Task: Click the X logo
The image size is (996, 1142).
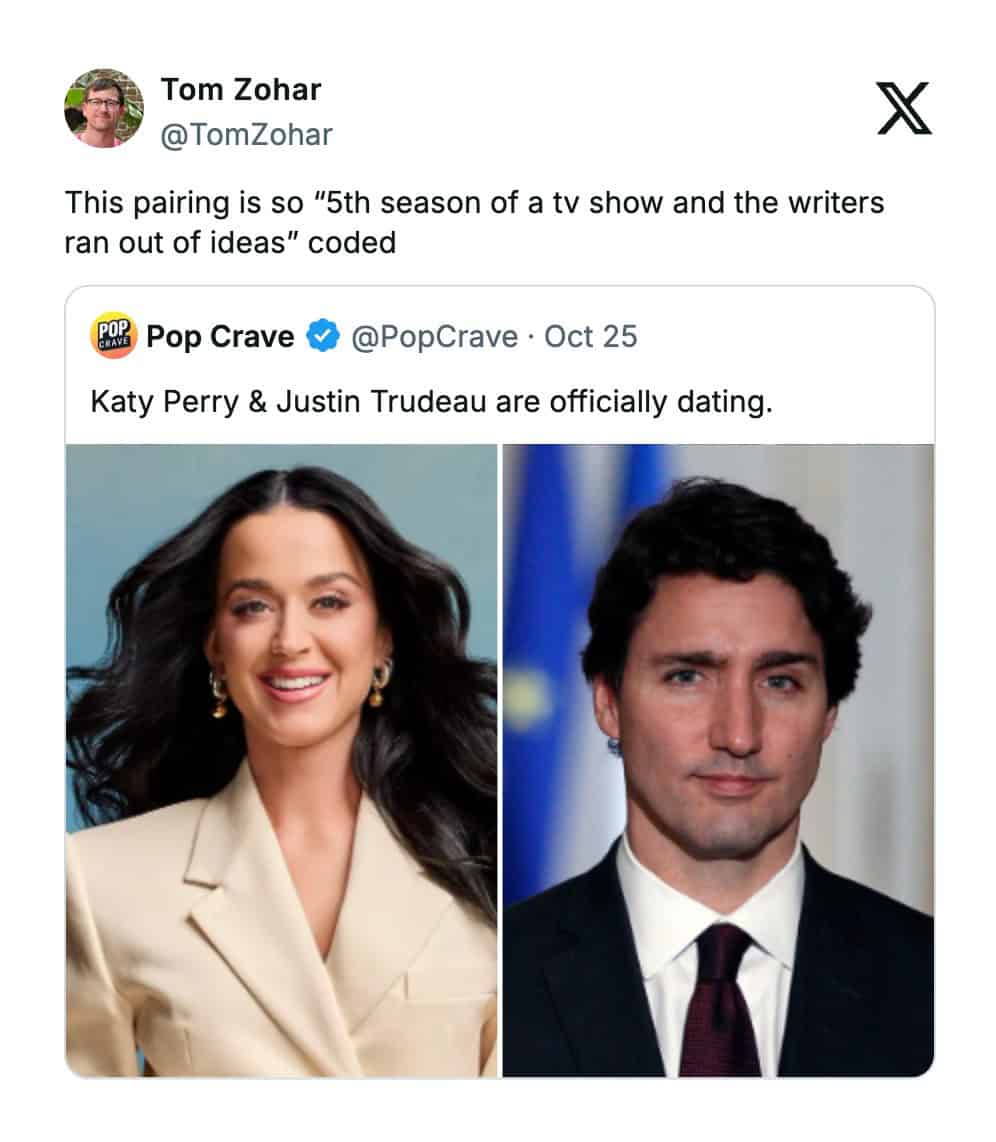Action: click(x=903, y=108)
